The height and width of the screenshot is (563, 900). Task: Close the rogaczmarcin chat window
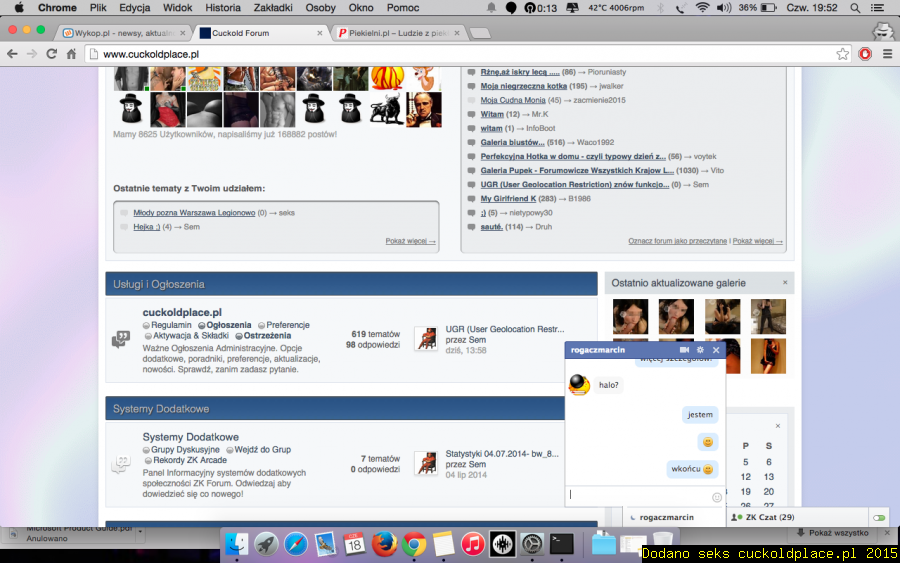click(x=716, y=350)
